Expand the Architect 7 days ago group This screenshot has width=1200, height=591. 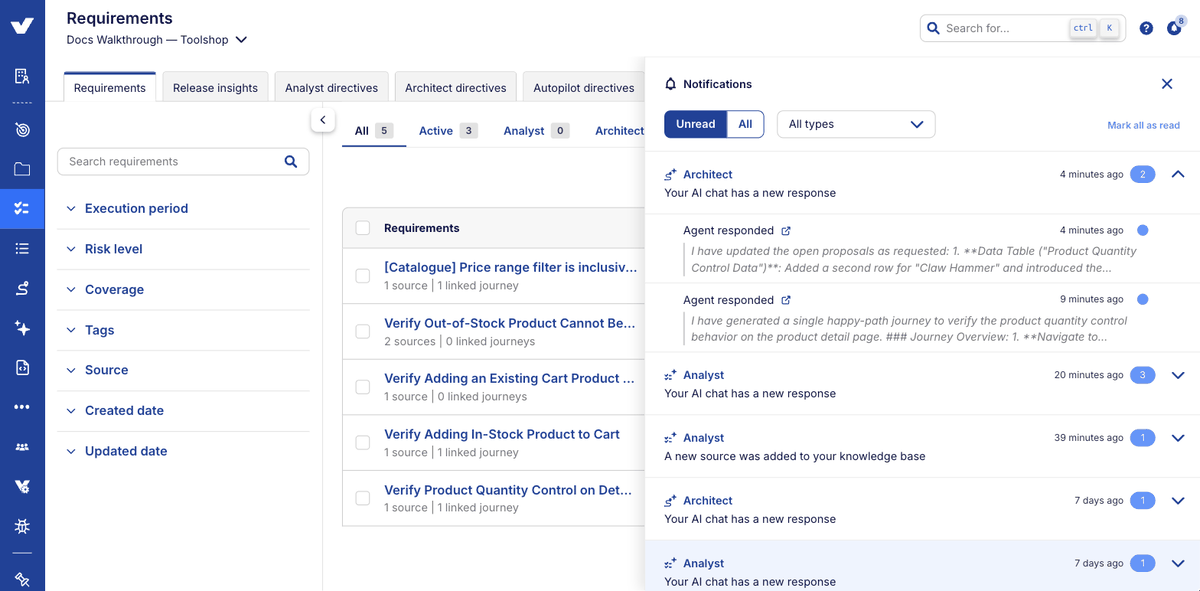click(x=1177, y=500)
